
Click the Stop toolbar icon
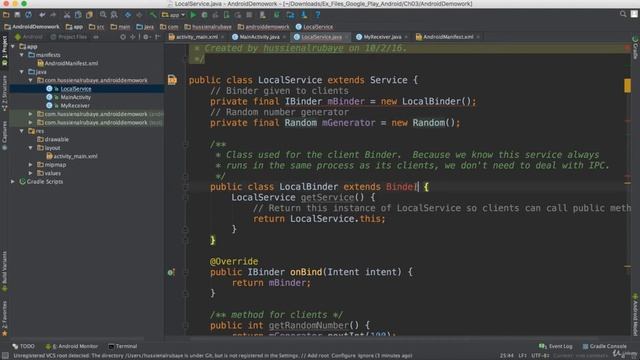249,15
